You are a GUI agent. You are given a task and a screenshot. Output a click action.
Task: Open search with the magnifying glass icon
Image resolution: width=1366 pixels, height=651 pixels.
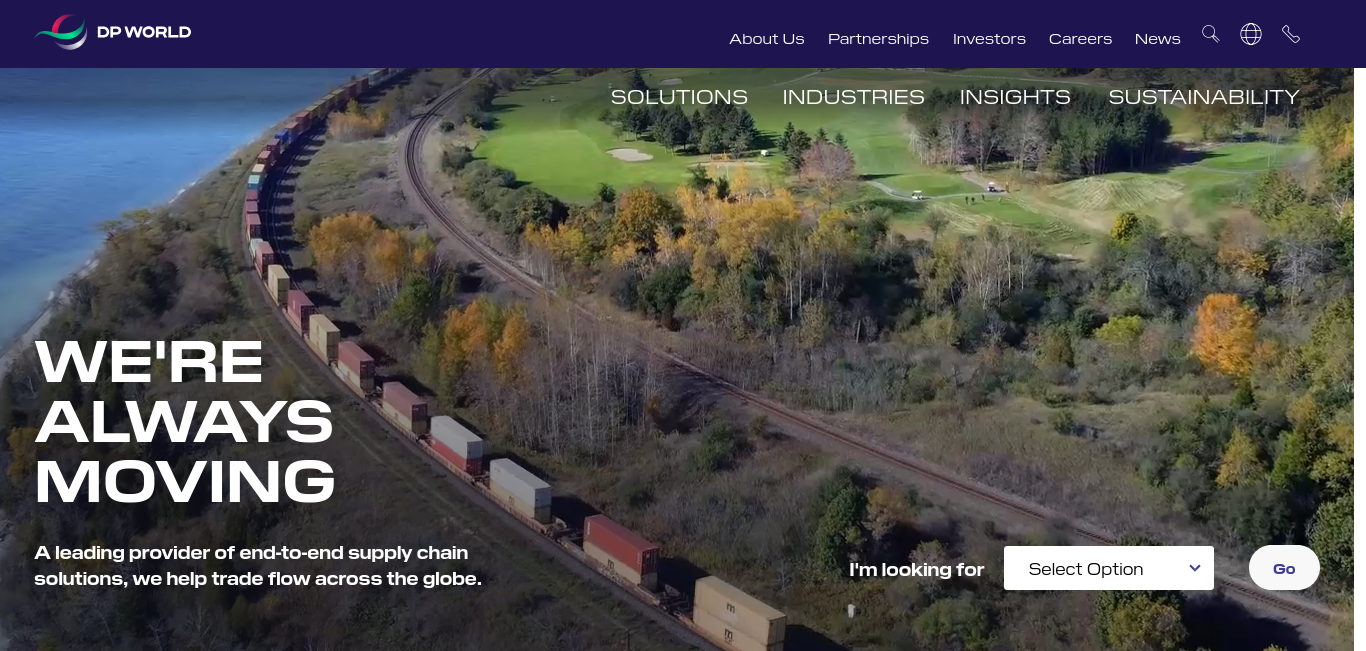1210,34
